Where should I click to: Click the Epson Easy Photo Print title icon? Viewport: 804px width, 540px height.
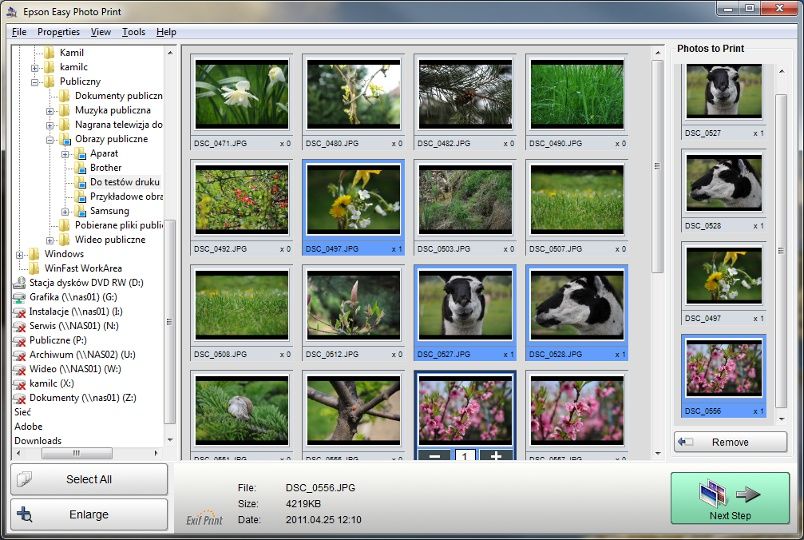pos(11,11)
